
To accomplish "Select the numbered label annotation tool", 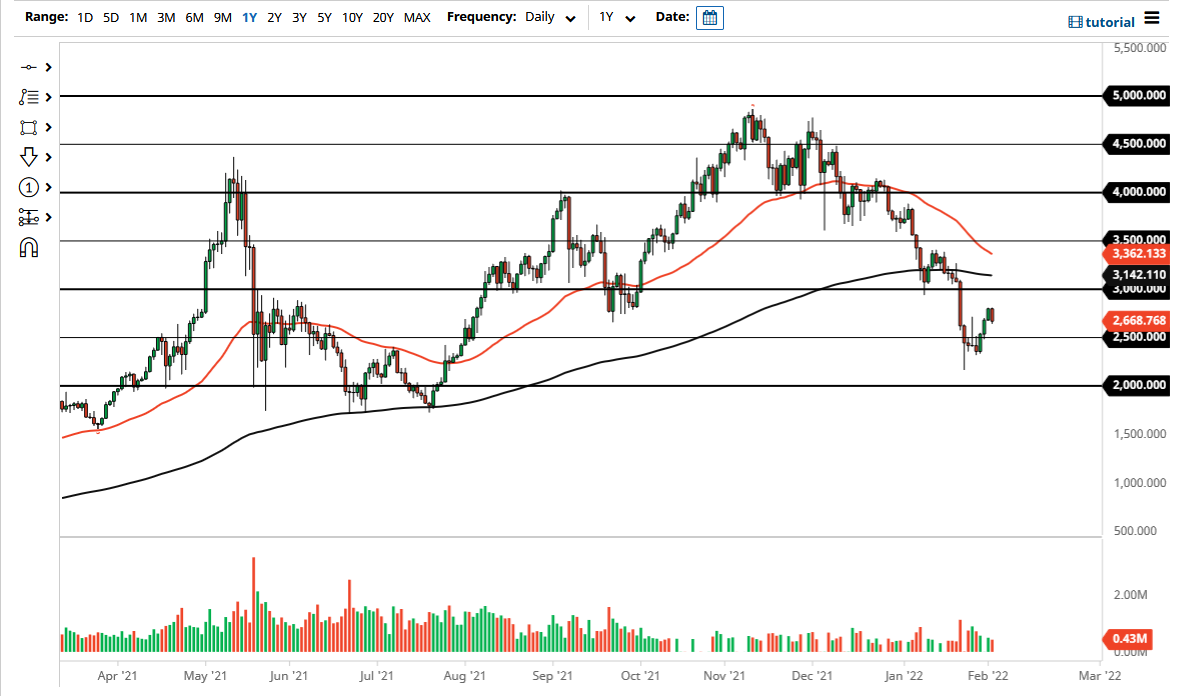I will tap(29, 187).
